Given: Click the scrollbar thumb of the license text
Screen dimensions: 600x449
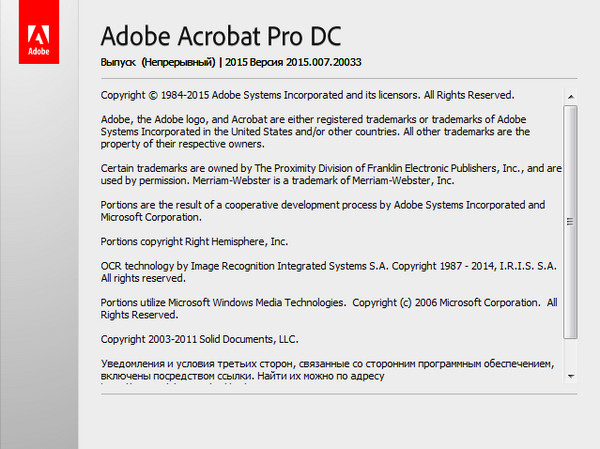Looking at the screenshot, I should click(x=570, y=220).
